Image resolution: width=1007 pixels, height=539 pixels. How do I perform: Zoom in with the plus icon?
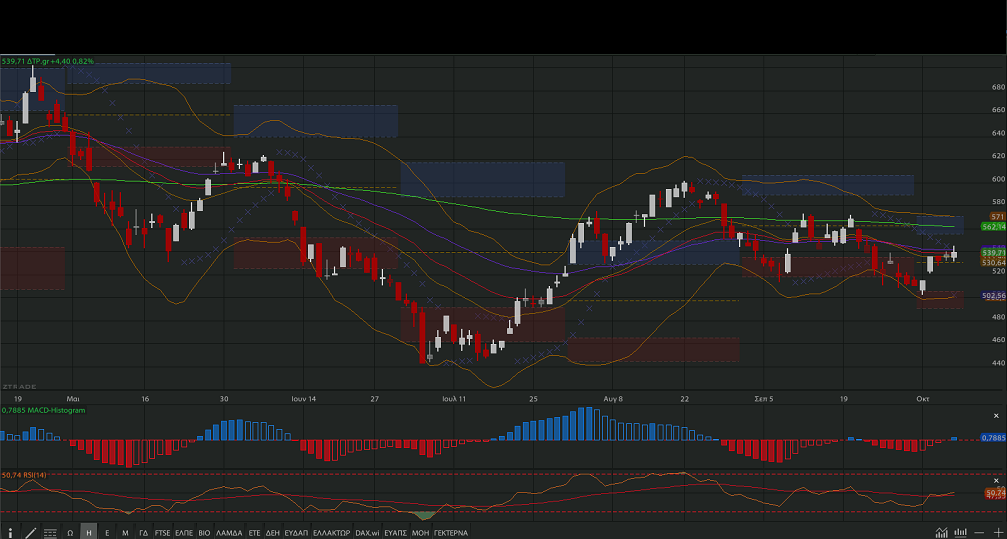(x=999, y=533)
